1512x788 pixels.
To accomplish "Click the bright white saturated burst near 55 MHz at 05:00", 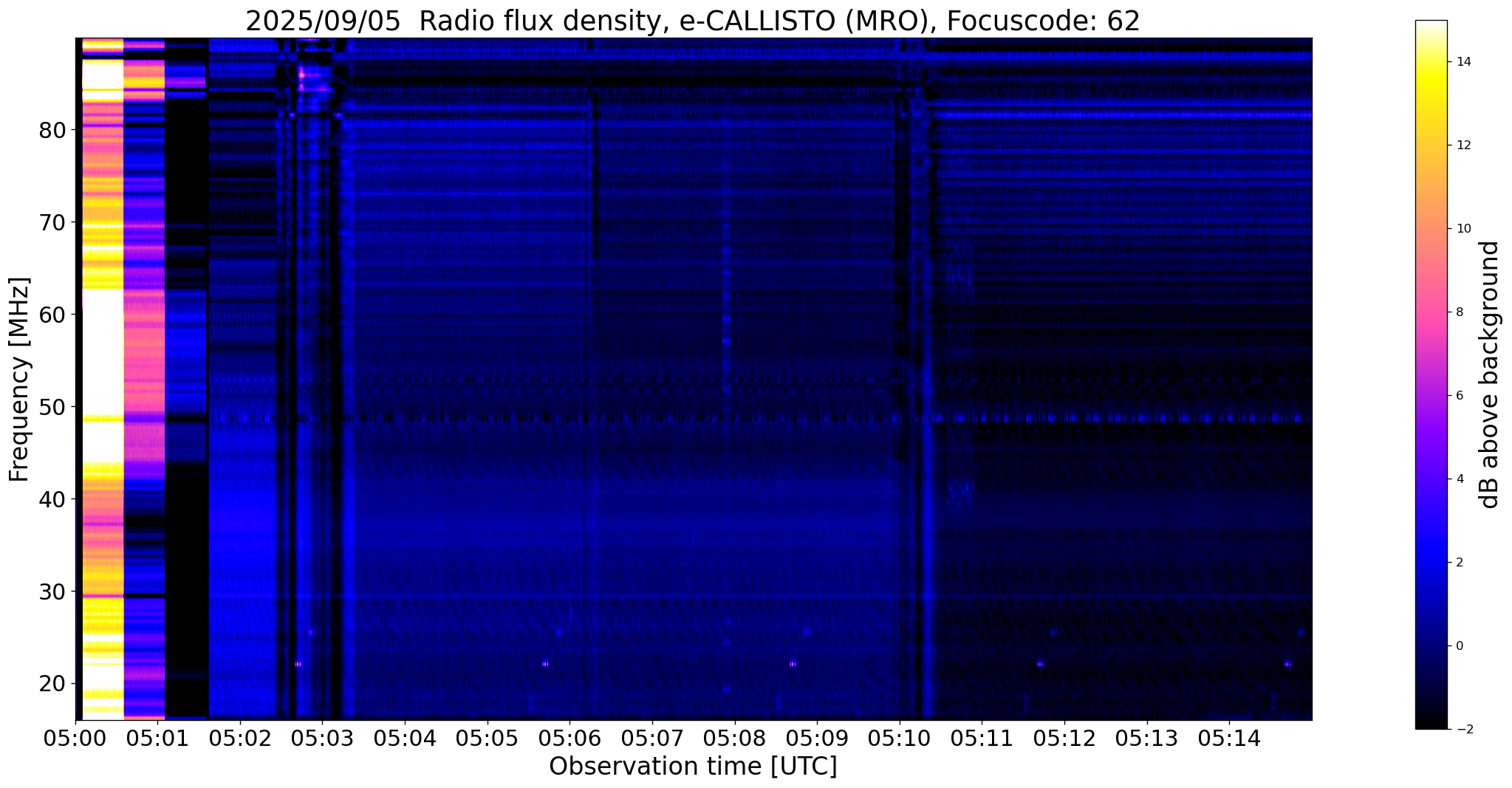I will (102, 353).
